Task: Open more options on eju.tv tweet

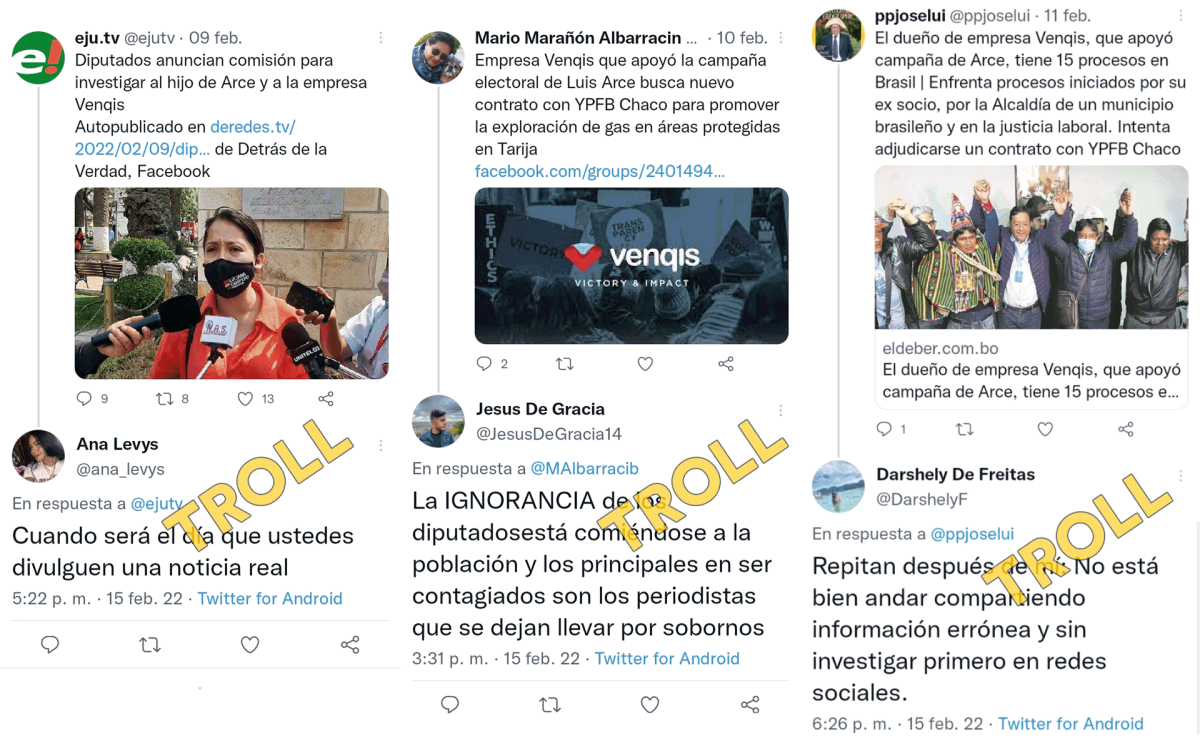Action: [381, 38]
